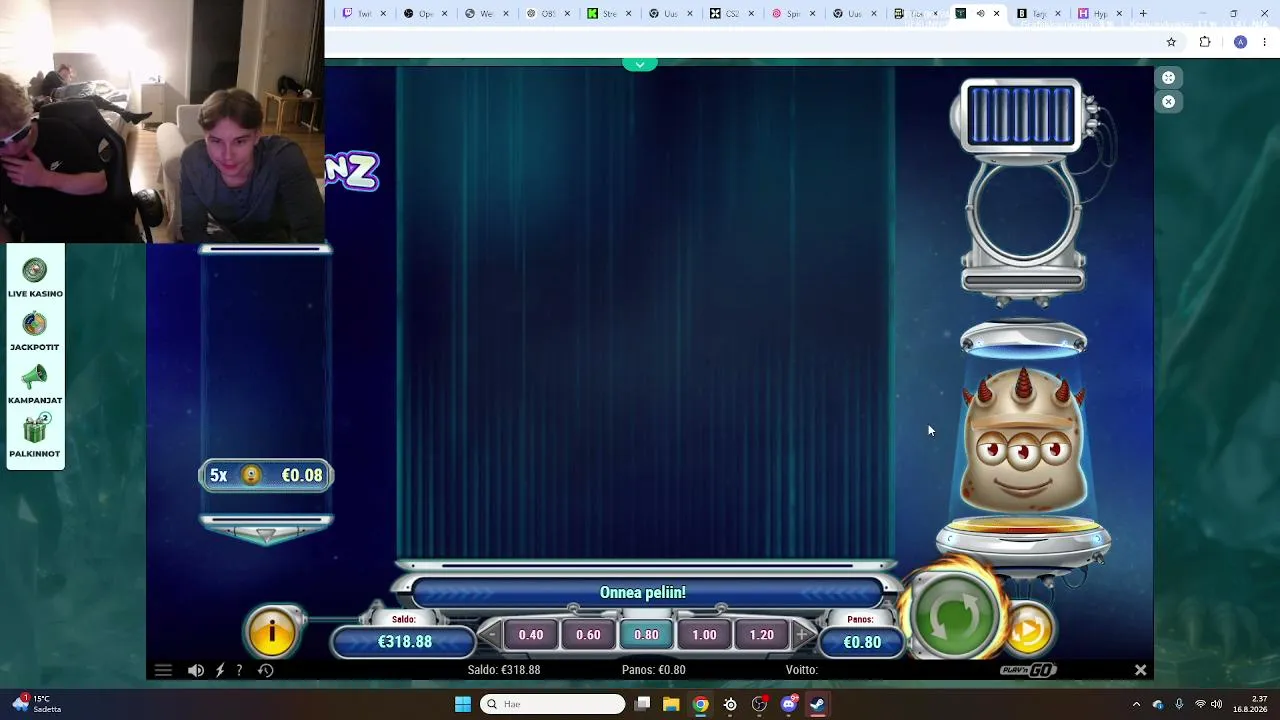Mute the audio-playing active tab
The width and height of the screenshot is (1280, 720).
pyautogui.click(x=980, y=14)
